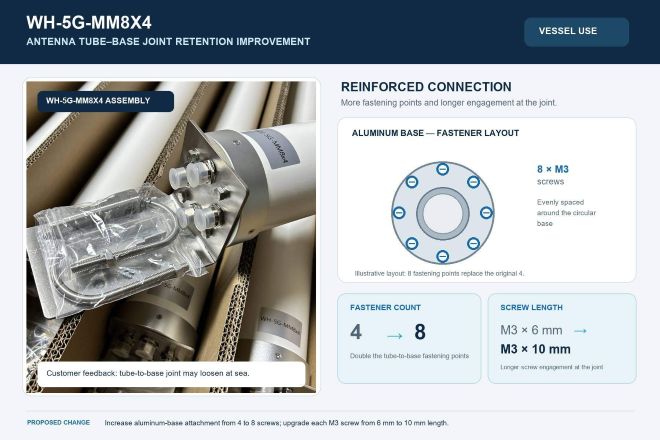Screen dimensions: 660x440
Task: Click the 'M3 × 10 mm' value
Action: point(535,349)
